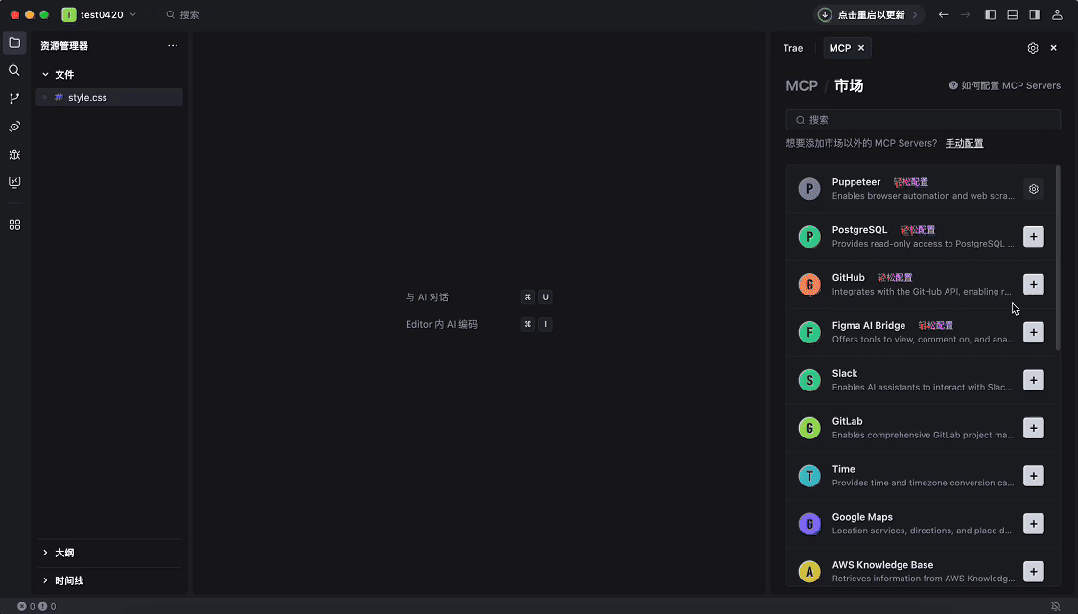The height and width of the screenshot is (614, 1078).
Task: Toggle the left sidebar layout icon
Action: [x=991, y=14]
